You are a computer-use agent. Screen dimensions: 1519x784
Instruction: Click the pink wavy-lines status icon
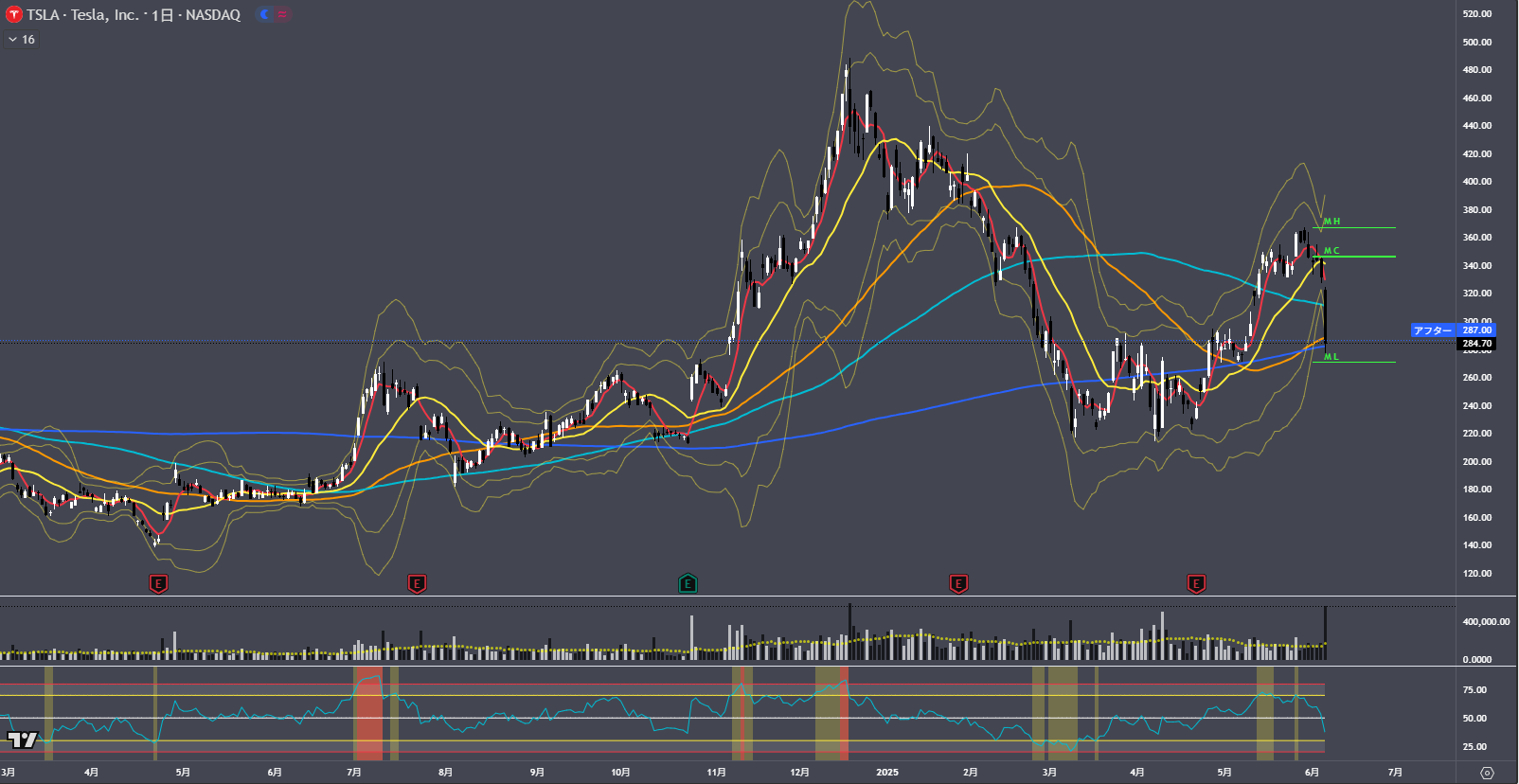click(x=282, y=14)
